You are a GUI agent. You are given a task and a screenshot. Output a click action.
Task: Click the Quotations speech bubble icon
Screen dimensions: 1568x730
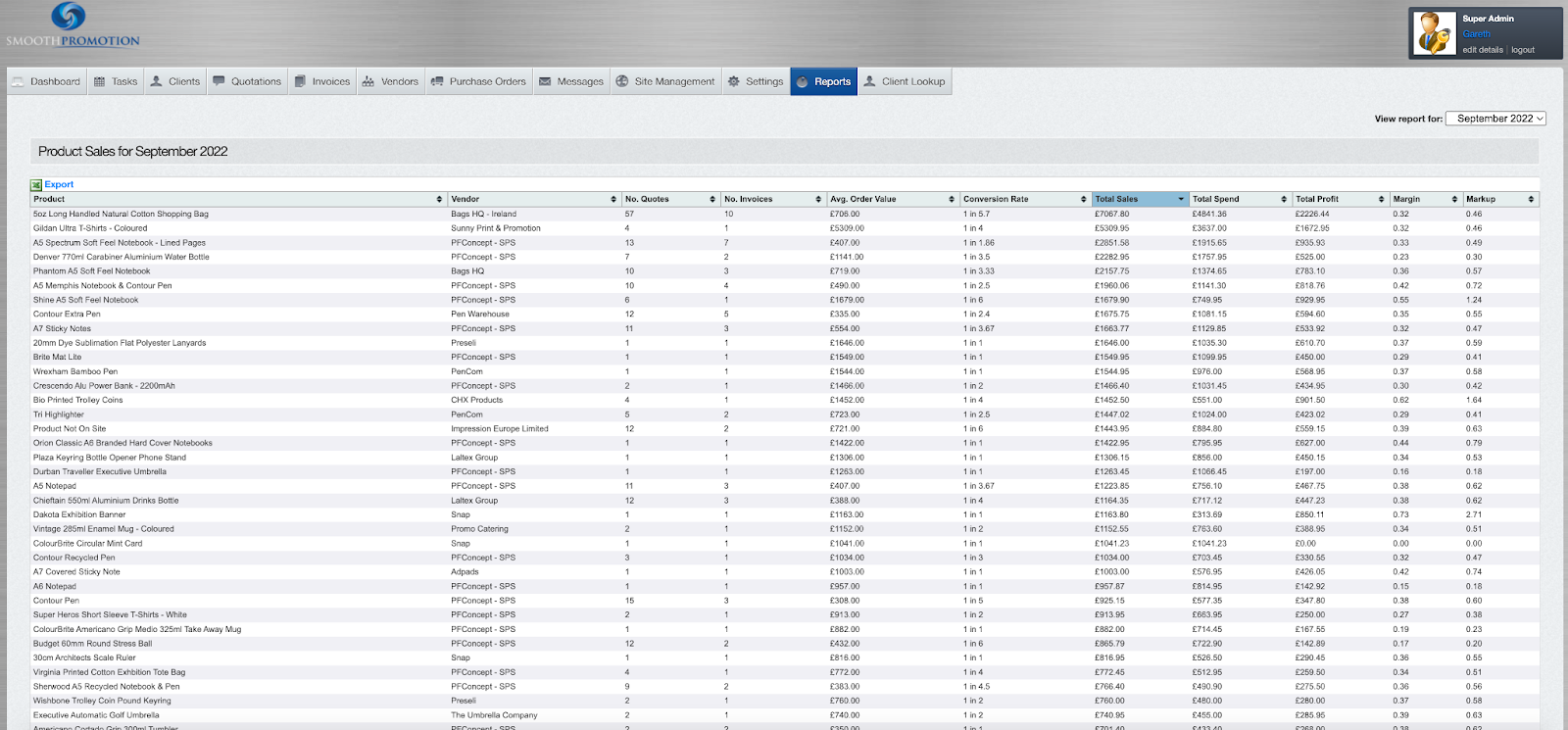tap(219, 81)
